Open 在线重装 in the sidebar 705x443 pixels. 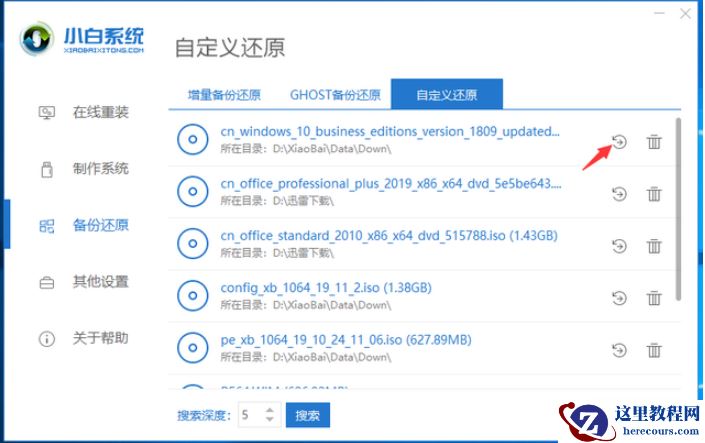coord(101,112)
